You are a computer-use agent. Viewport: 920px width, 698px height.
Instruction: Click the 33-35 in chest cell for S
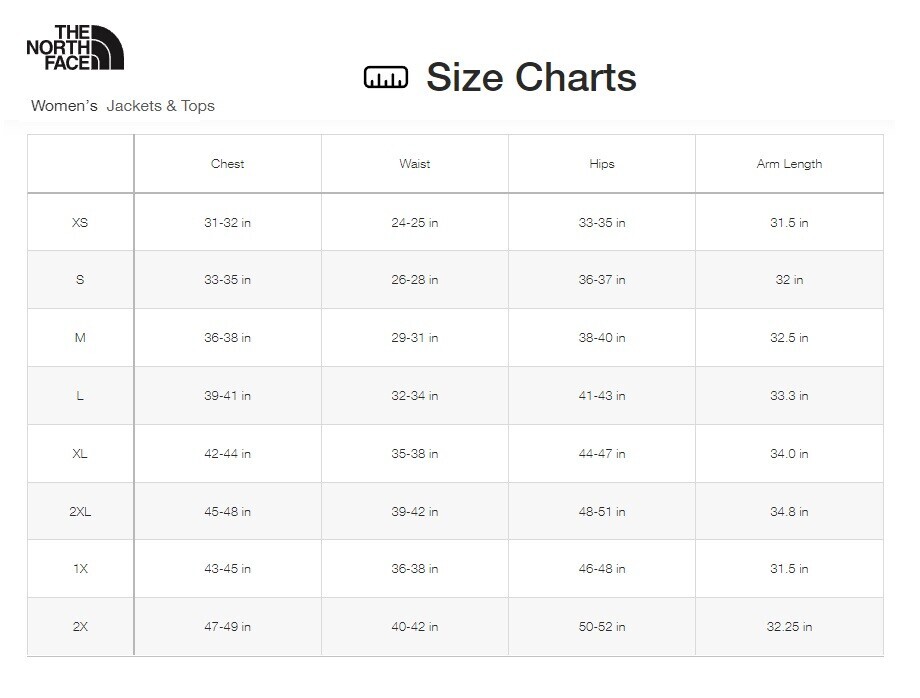227,280
